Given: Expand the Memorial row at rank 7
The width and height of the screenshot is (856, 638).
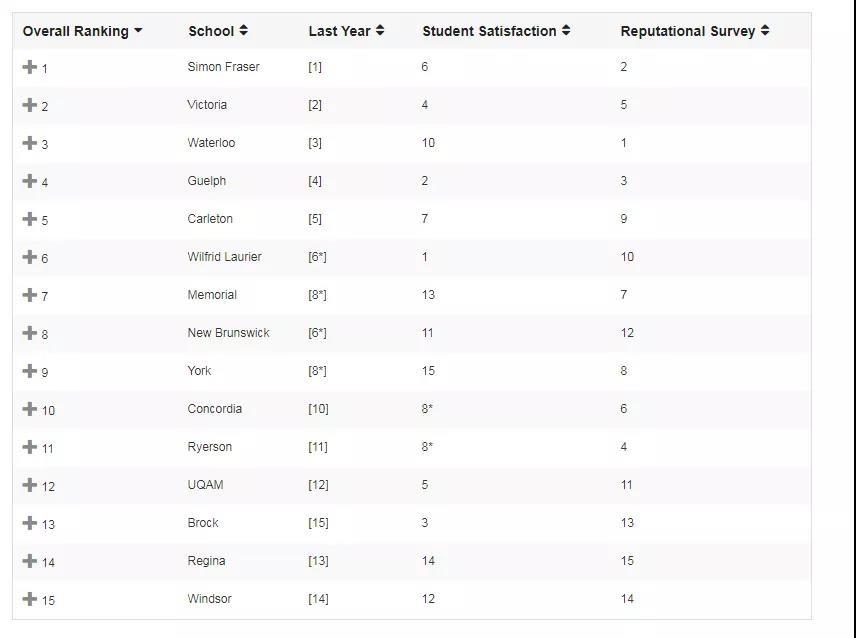Looking at the screenshot, I should coord(29,295).
